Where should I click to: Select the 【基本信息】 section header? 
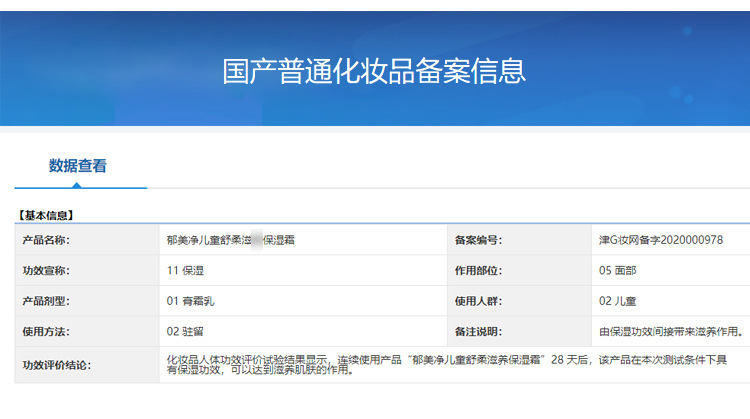46,215
